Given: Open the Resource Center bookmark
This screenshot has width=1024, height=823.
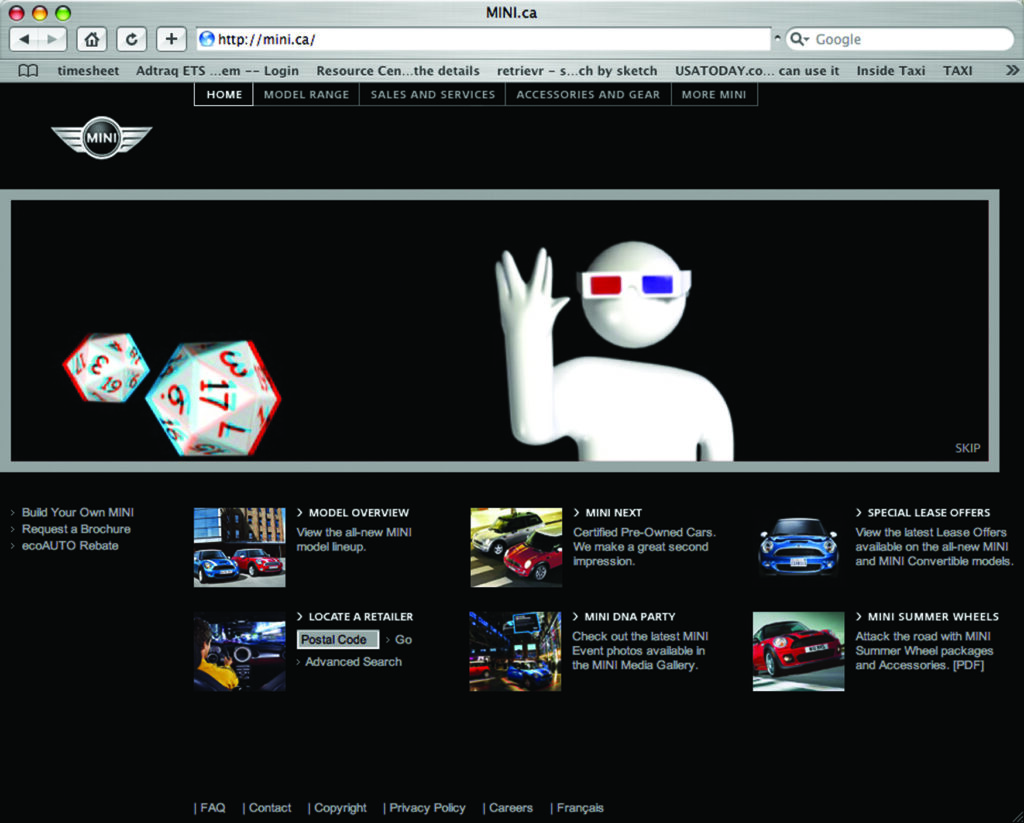Looking at the screenshot, I should click(398, 71).
